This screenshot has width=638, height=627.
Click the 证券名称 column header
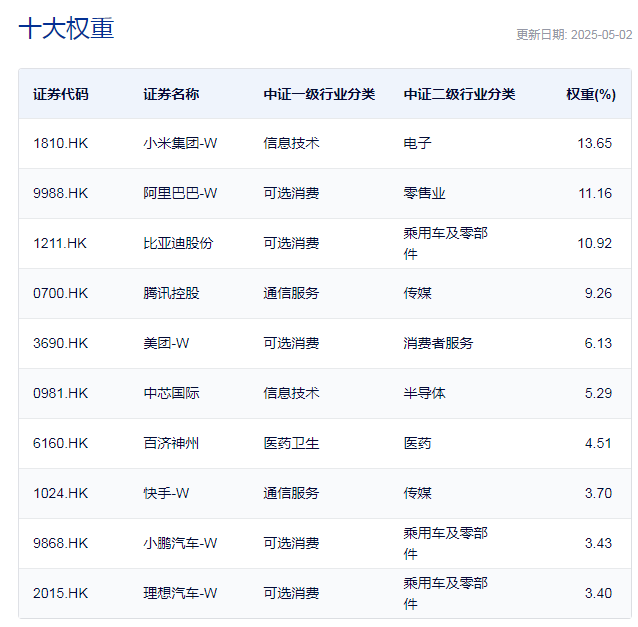[171, 94]
